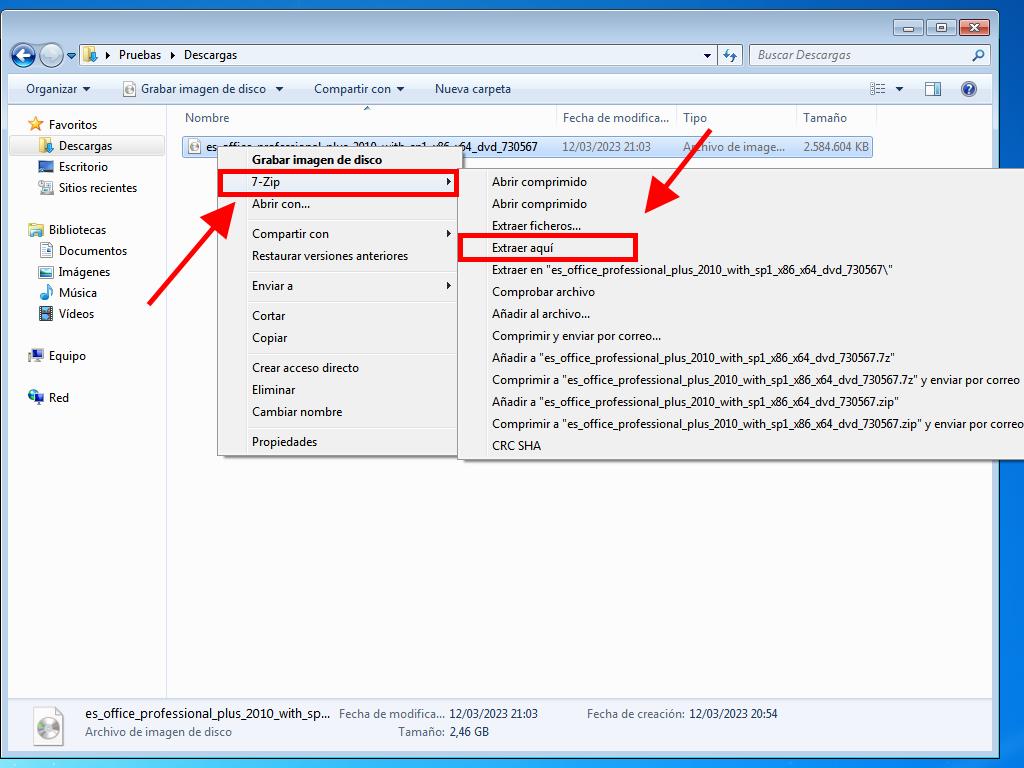Viewport: 1024px width, 768px height.
Task: Click the refresh button beside address bar
Action: (730, 55)
